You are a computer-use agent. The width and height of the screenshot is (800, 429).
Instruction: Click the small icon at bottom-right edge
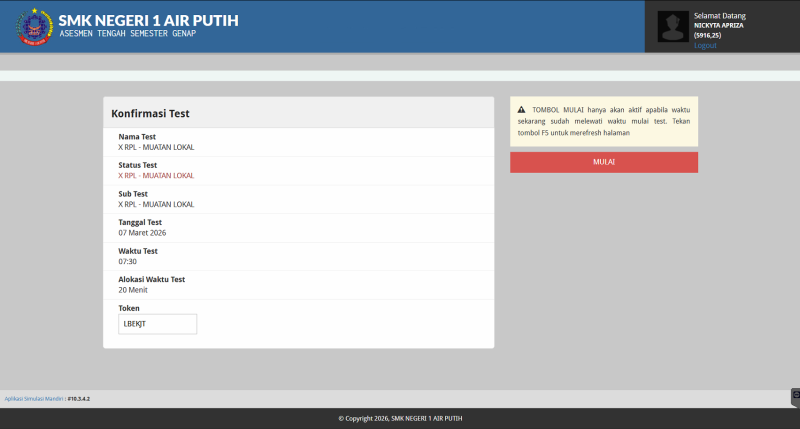tap(795, 396)
